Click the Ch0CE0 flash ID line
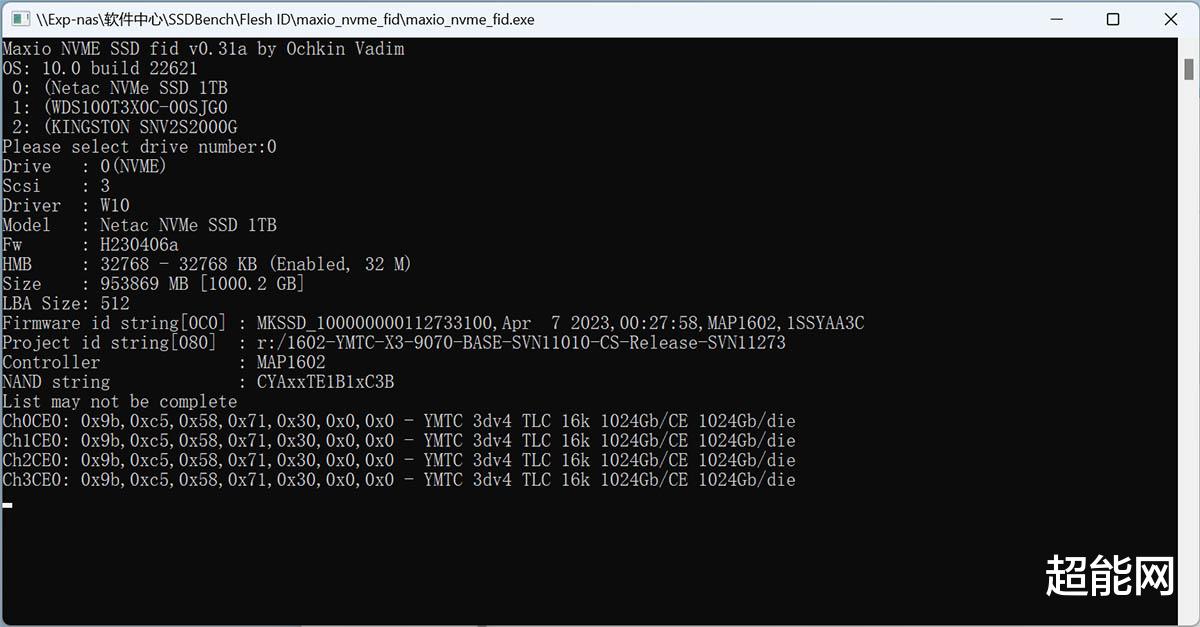 399,421
